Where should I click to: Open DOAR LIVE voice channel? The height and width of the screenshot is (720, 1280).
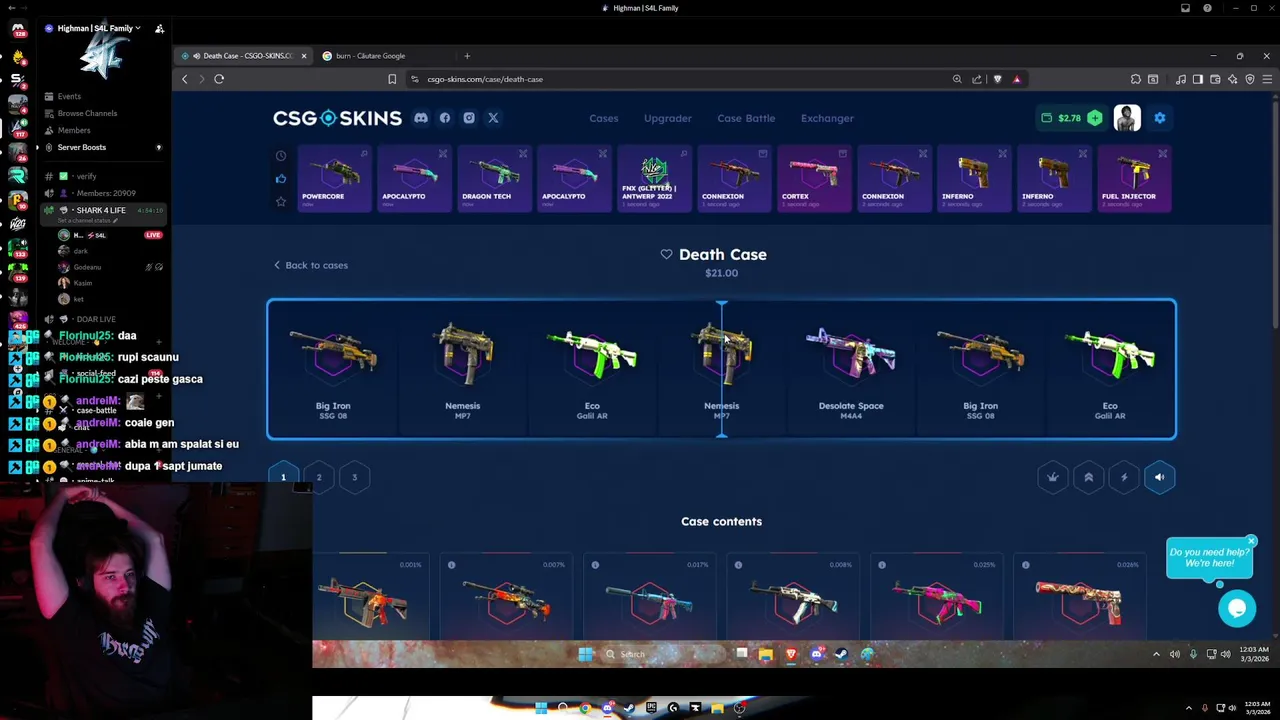tap(96, 319)
